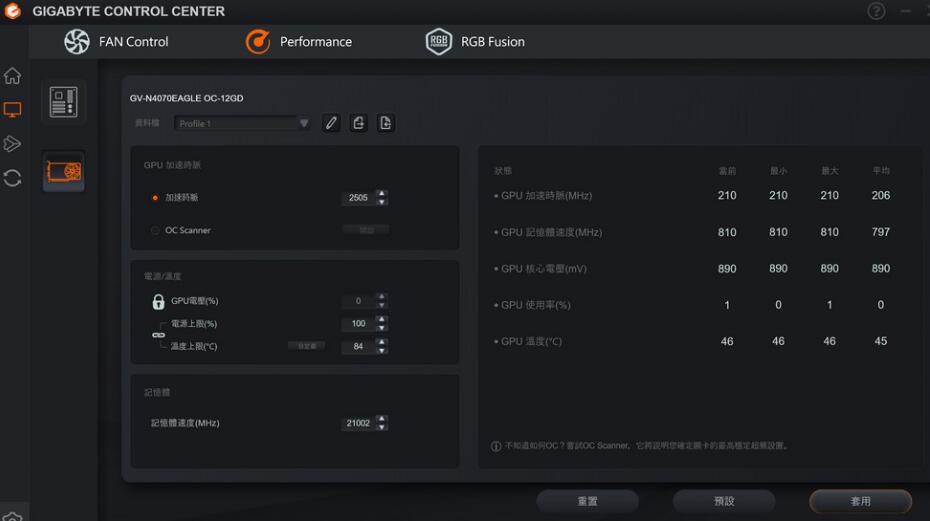Click the GPU電壓(%) value field
The height and width of the screenshot is (521, 930).
click(358, 301)
